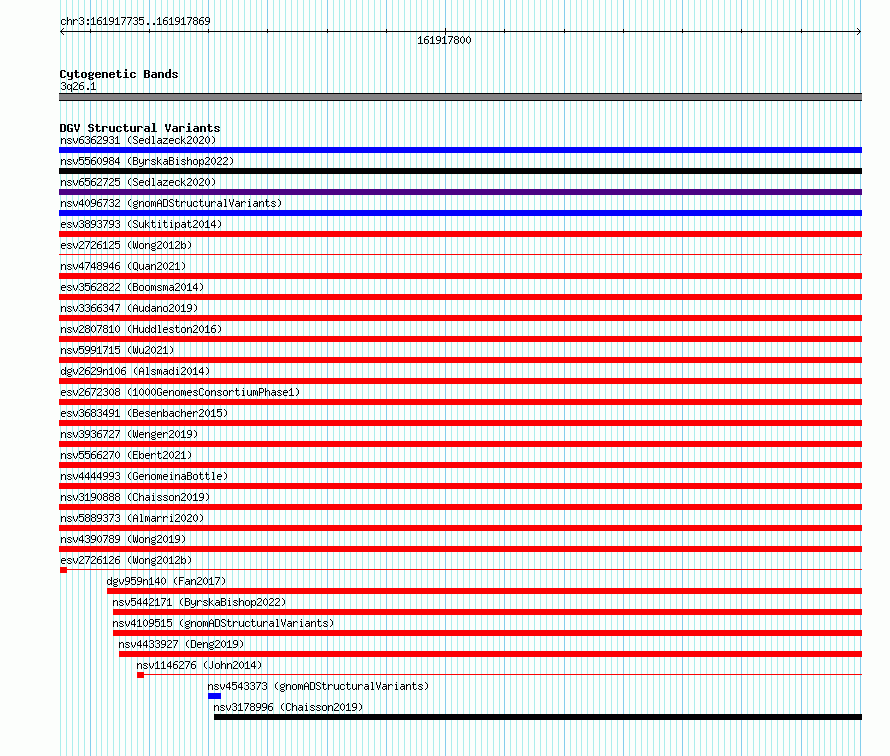
Task: Click nsv3190888 (Chaisson2019) label
Action: (135, 497)
